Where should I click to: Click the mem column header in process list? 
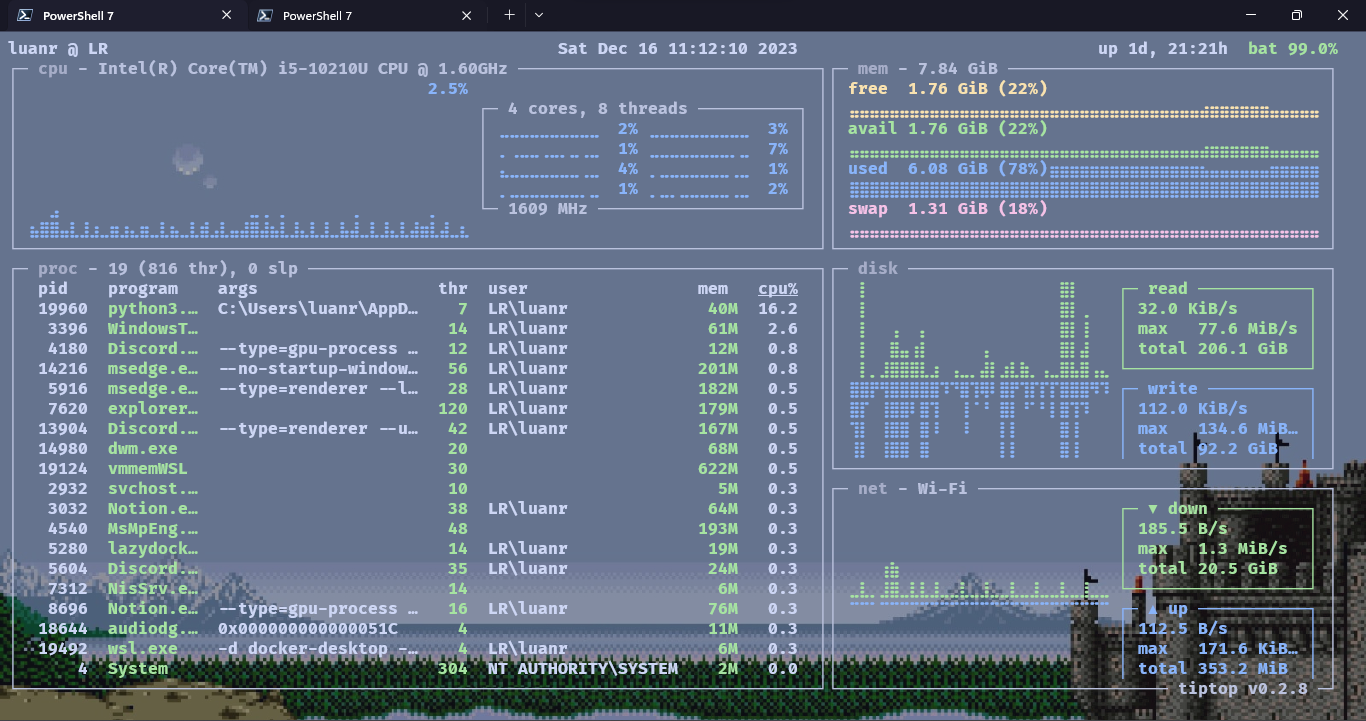pyautogui.click(x=713, y=289)
